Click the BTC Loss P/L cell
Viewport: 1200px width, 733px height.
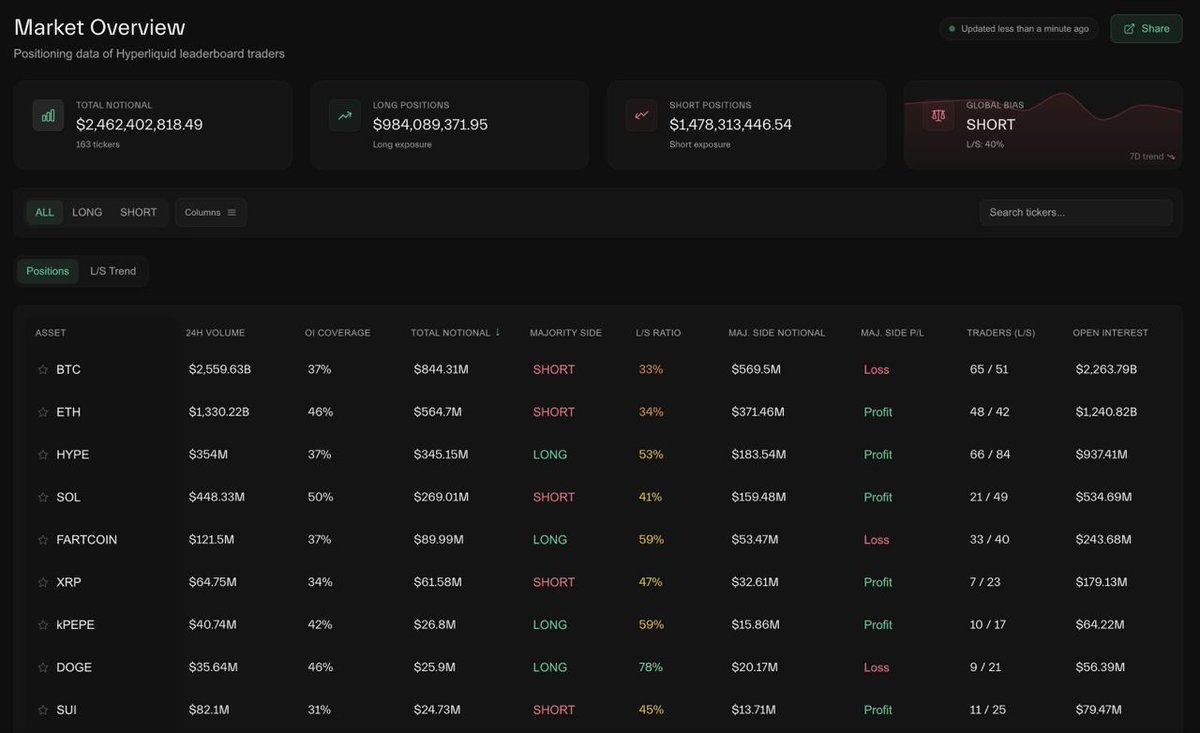coord(876,370)
